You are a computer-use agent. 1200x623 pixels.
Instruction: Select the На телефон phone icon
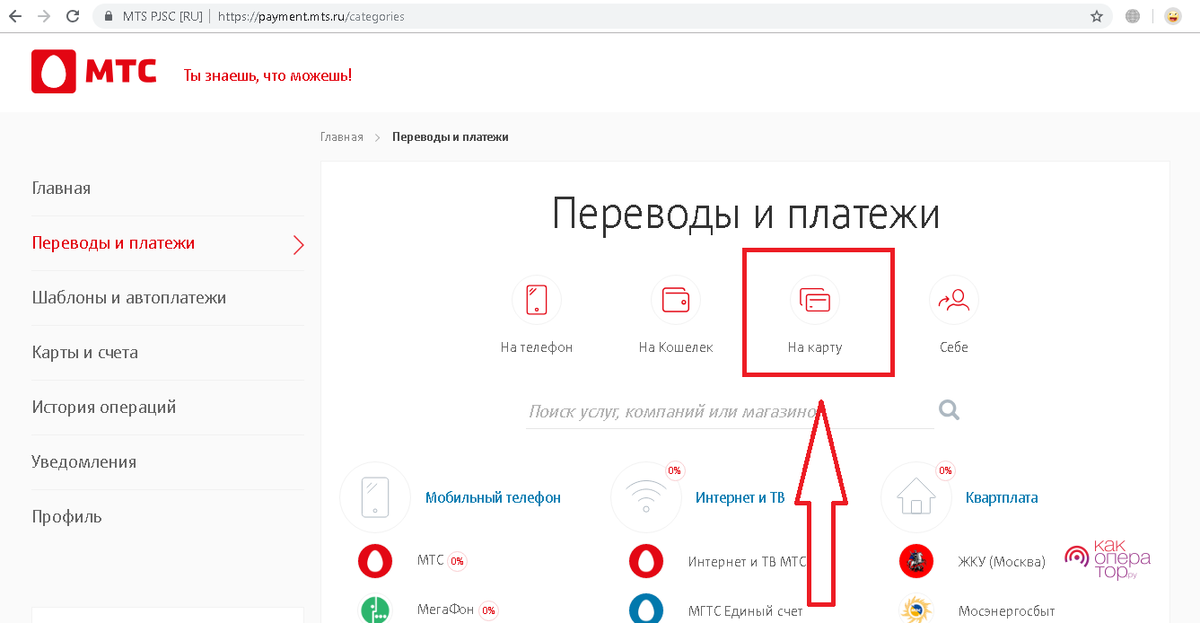click(x=537, y=300)
